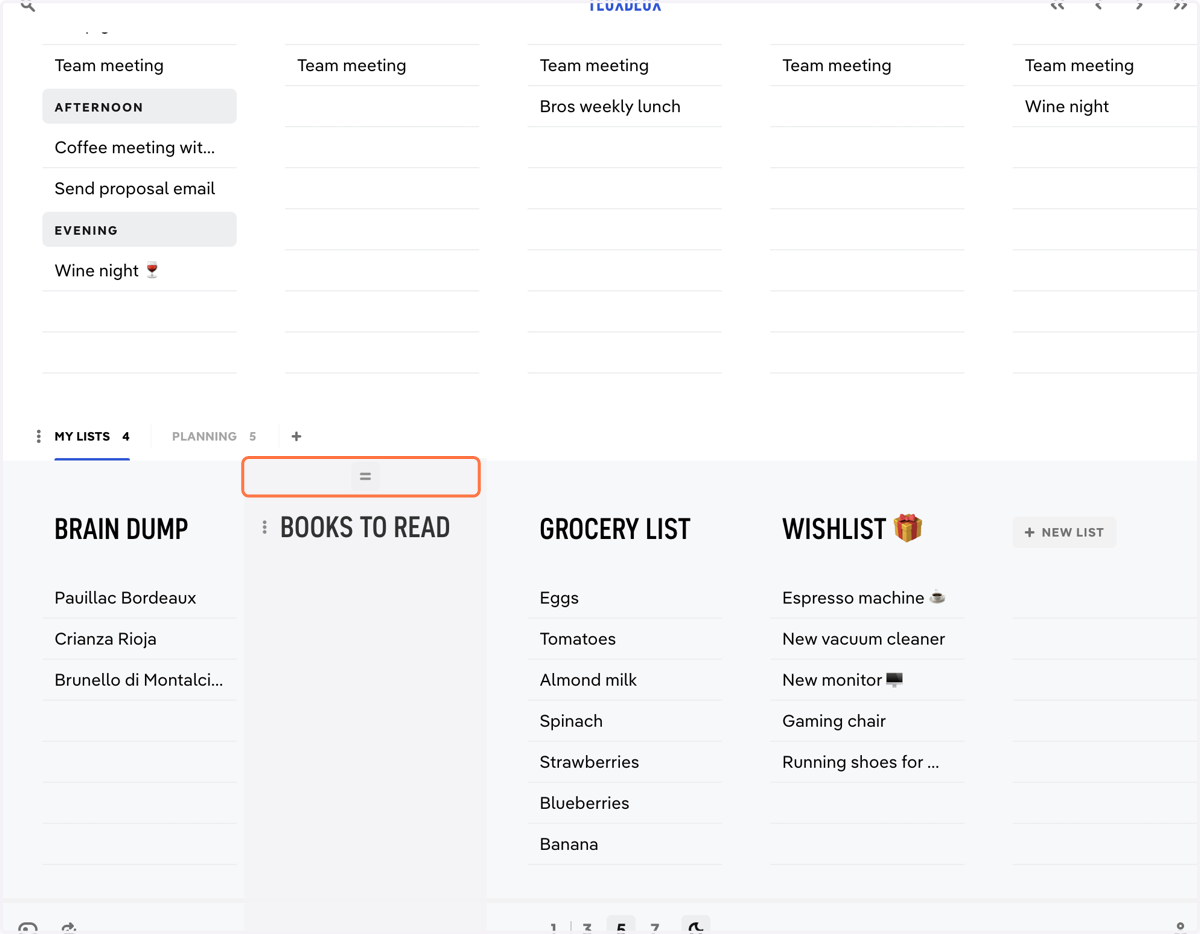This screenshot has height=934, width=1200.
Task: Click the AFTERNOON section header
Action: point(139,107)
